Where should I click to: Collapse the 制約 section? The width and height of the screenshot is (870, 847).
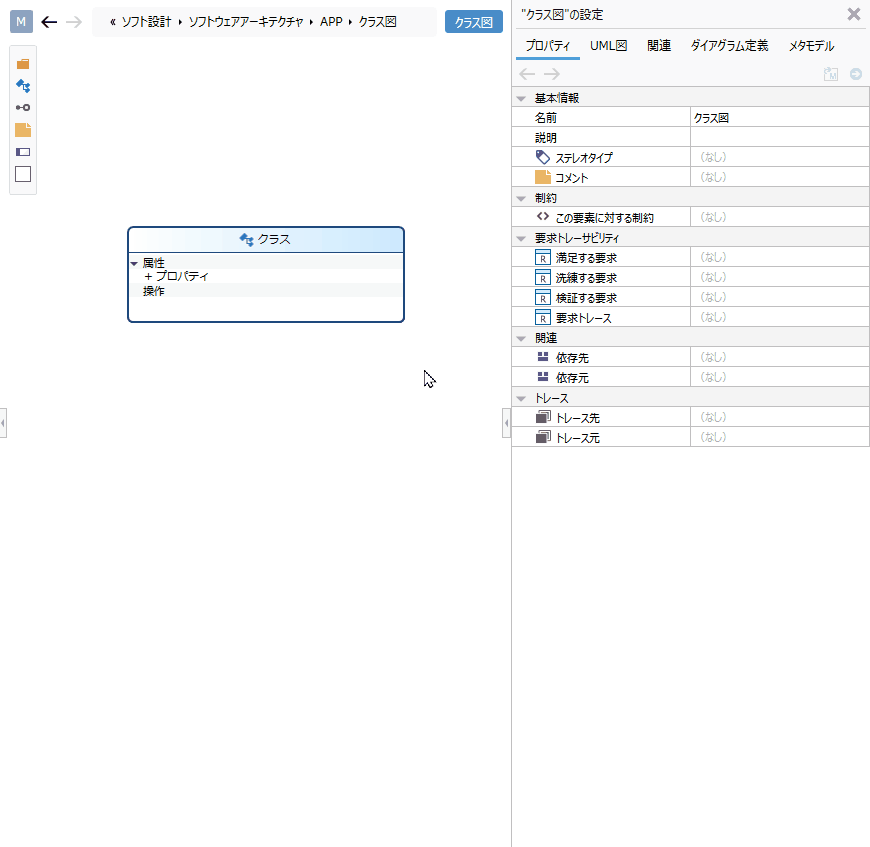[521, 199]
